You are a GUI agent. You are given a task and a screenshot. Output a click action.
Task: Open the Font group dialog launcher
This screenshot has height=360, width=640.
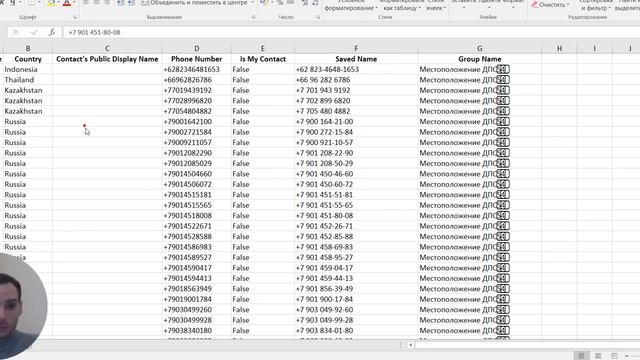coord(75,17)
